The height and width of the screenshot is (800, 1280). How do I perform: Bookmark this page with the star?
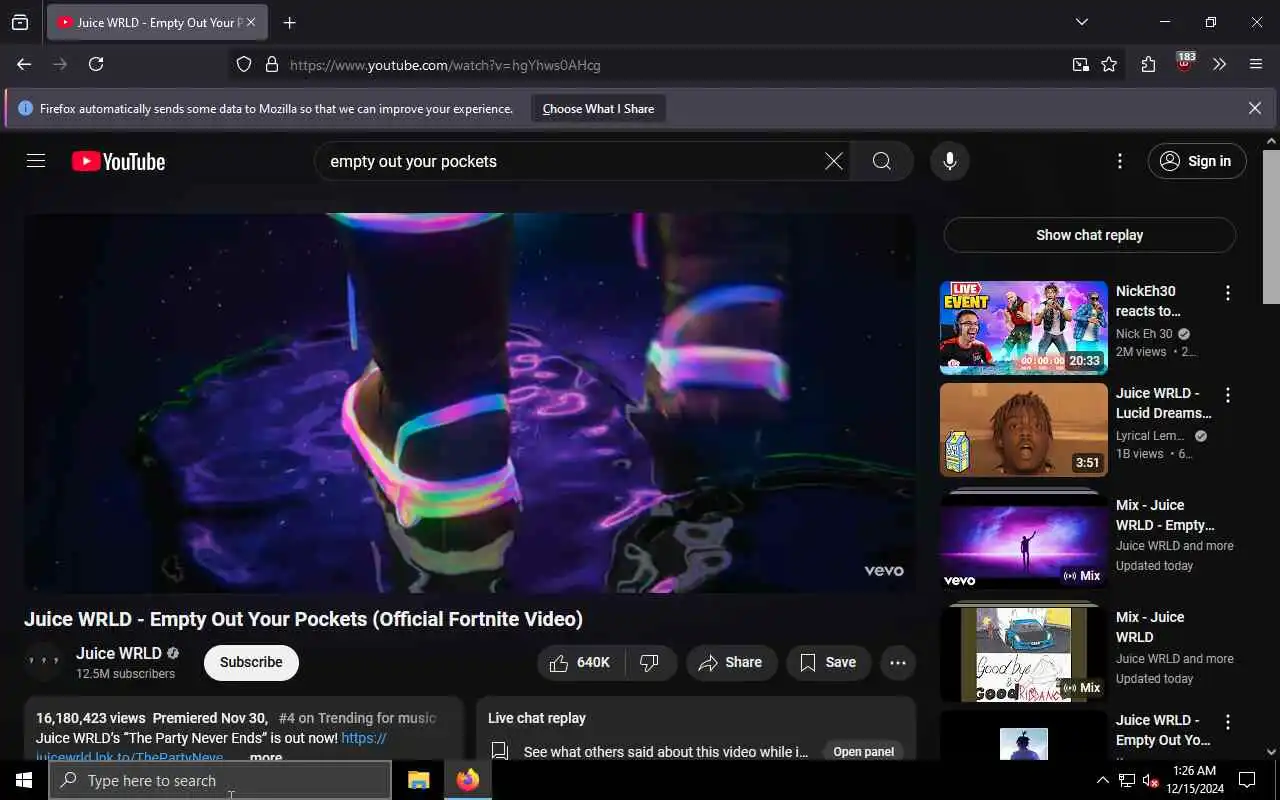1109,64
